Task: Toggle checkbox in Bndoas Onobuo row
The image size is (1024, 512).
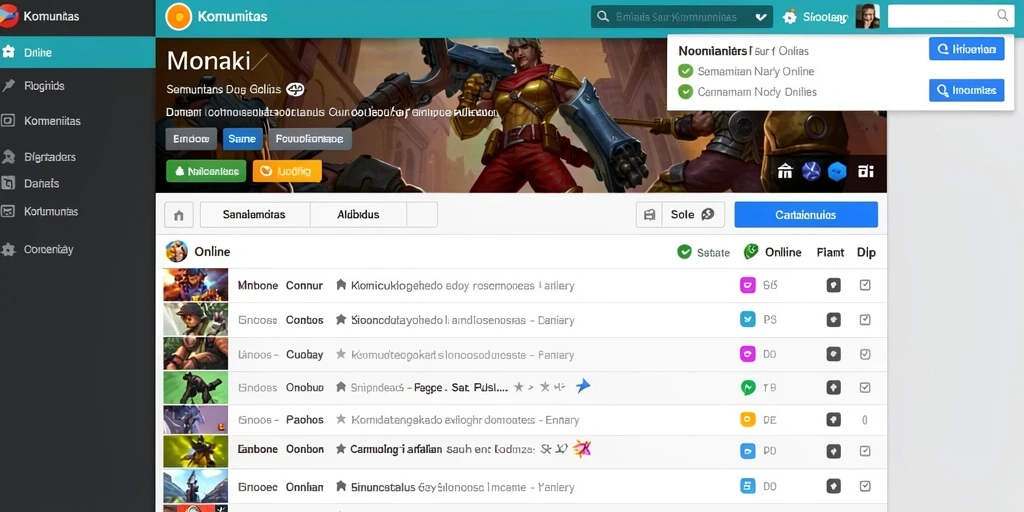Action: coord(865,387)
